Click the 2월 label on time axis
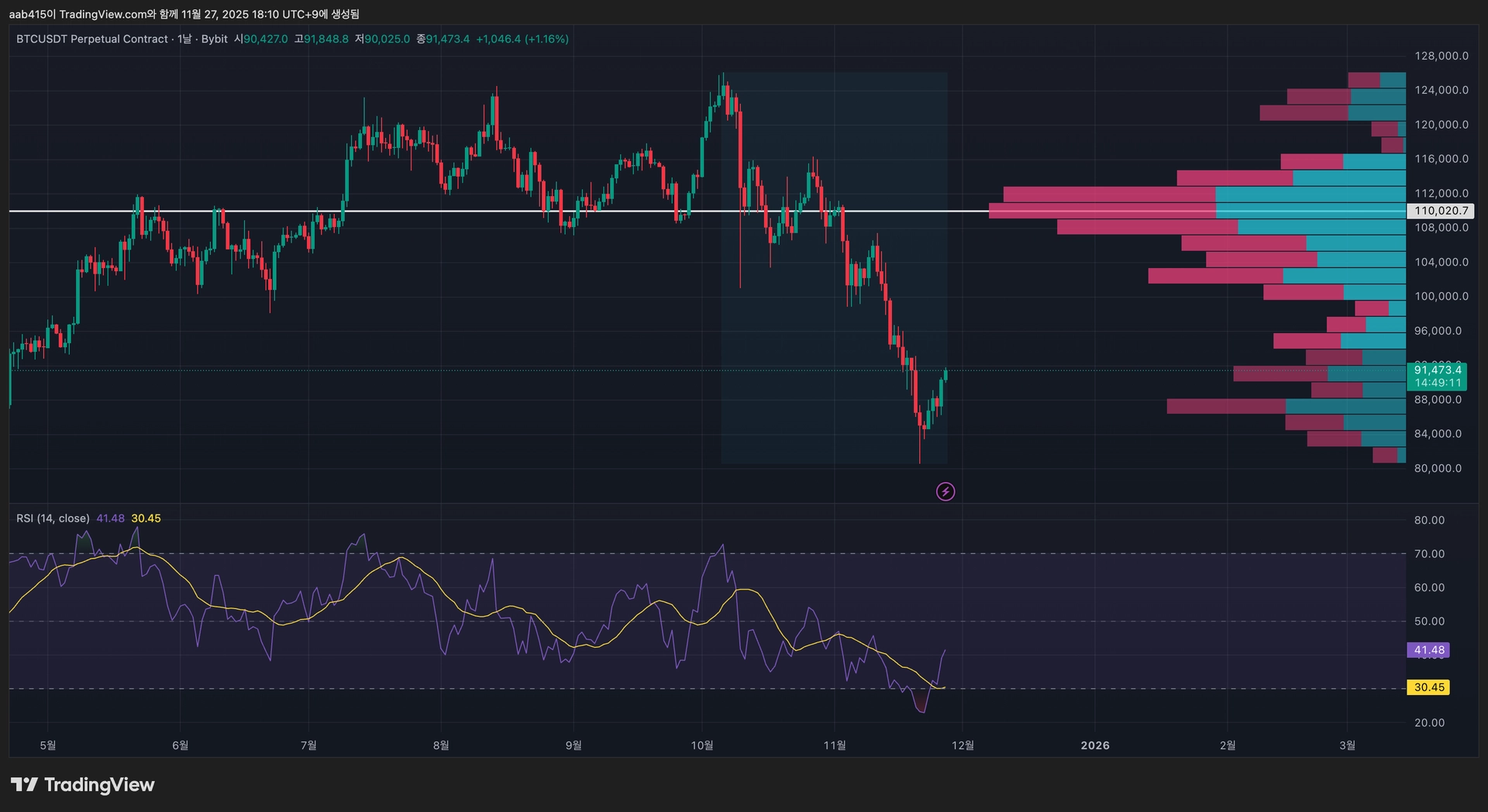Screen dimensions: 1488x812 point(1228,745)
